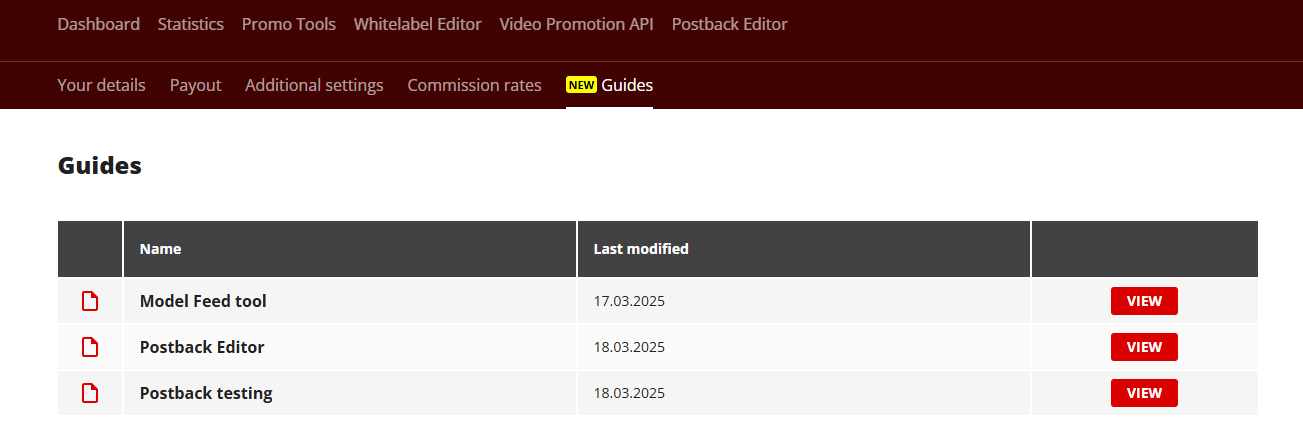The image size is (1303, 430).
Task: Go to the Statistics page
Action: (191, 24)
